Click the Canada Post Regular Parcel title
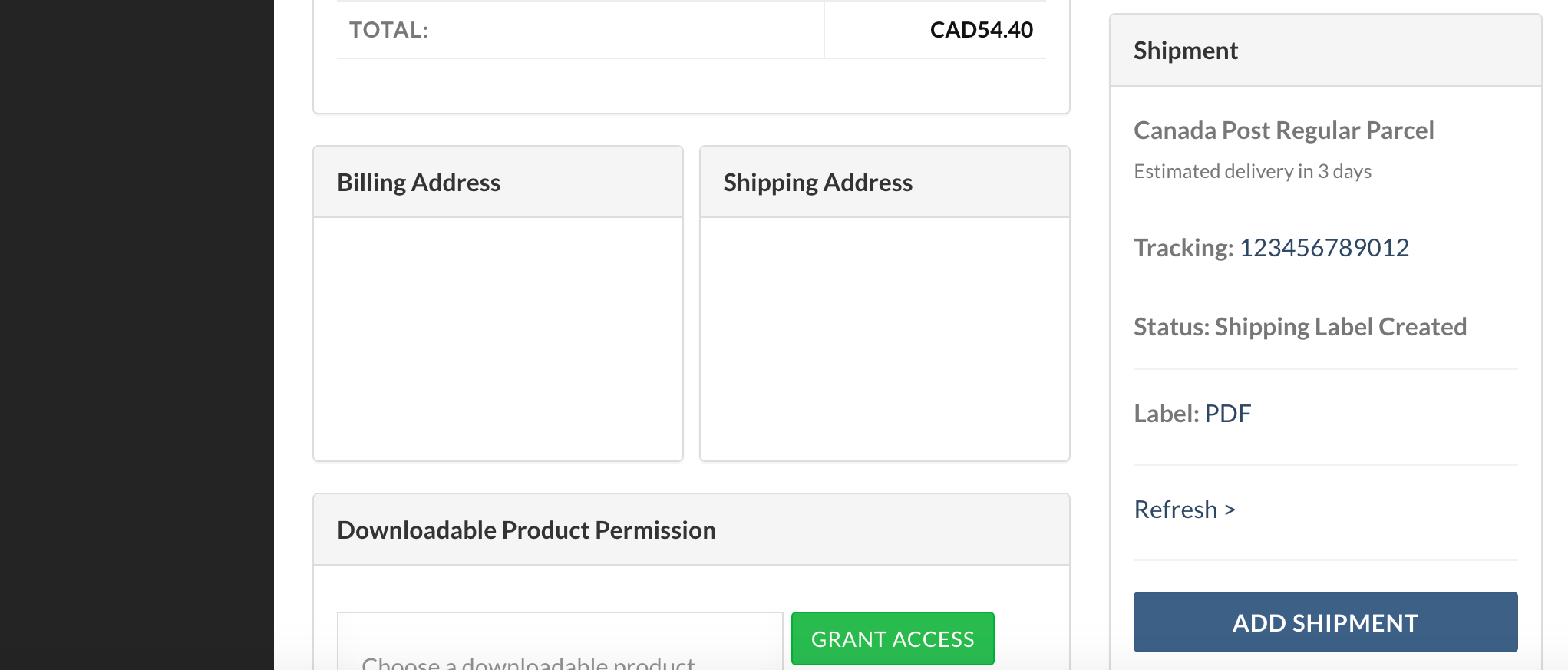This screenshot has height=670, width=1568. coord(1283,130)
